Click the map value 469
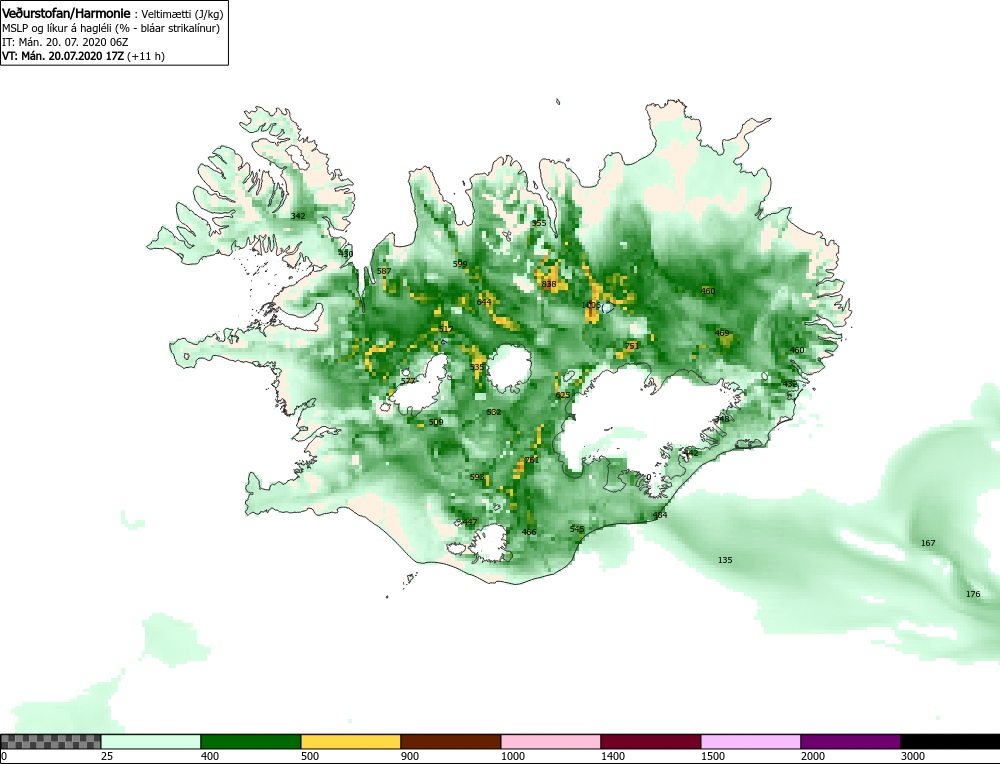The image size is (1000, 764). (x=722, y=334)
